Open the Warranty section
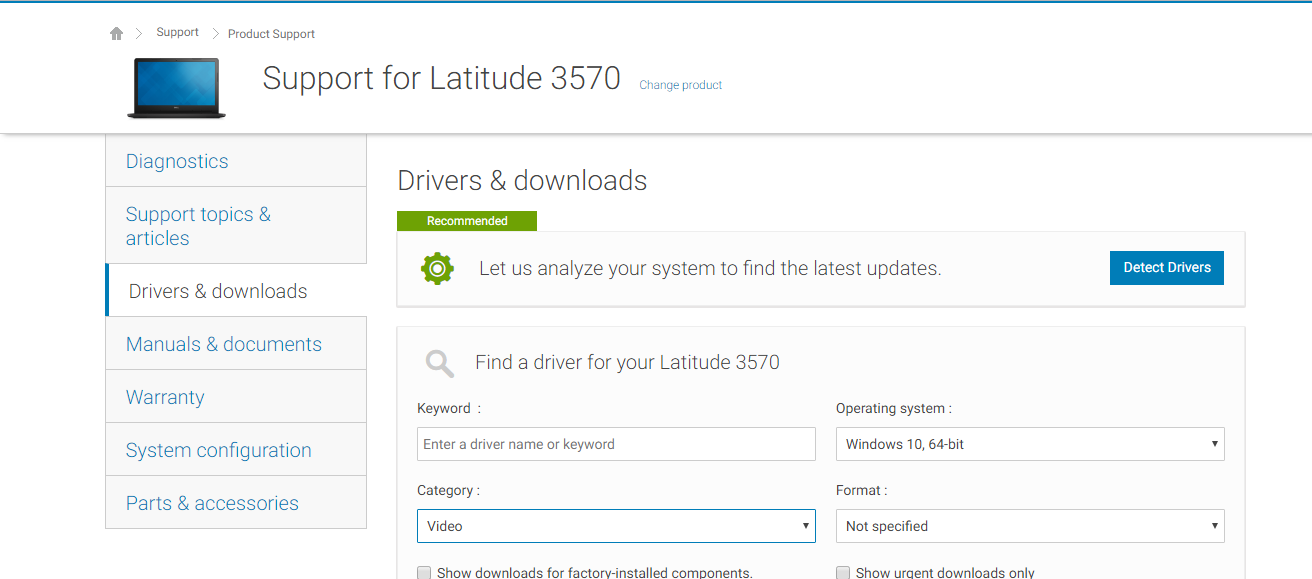Image resolution: width=1312 pixels, height=579 pixels. (236, 397)
